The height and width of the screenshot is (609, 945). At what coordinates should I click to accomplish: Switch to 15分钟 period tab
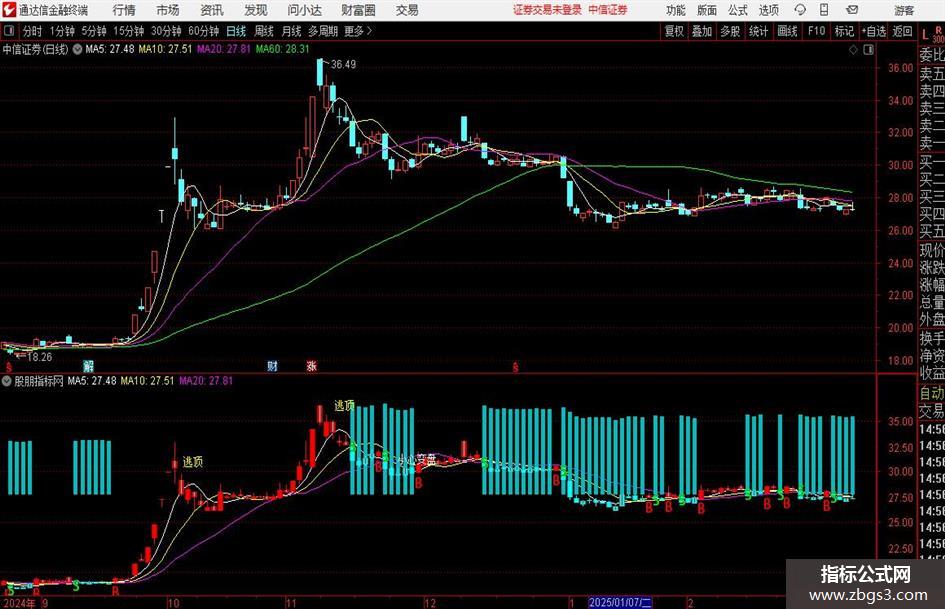pyautogui.click(x=128, y=31)
